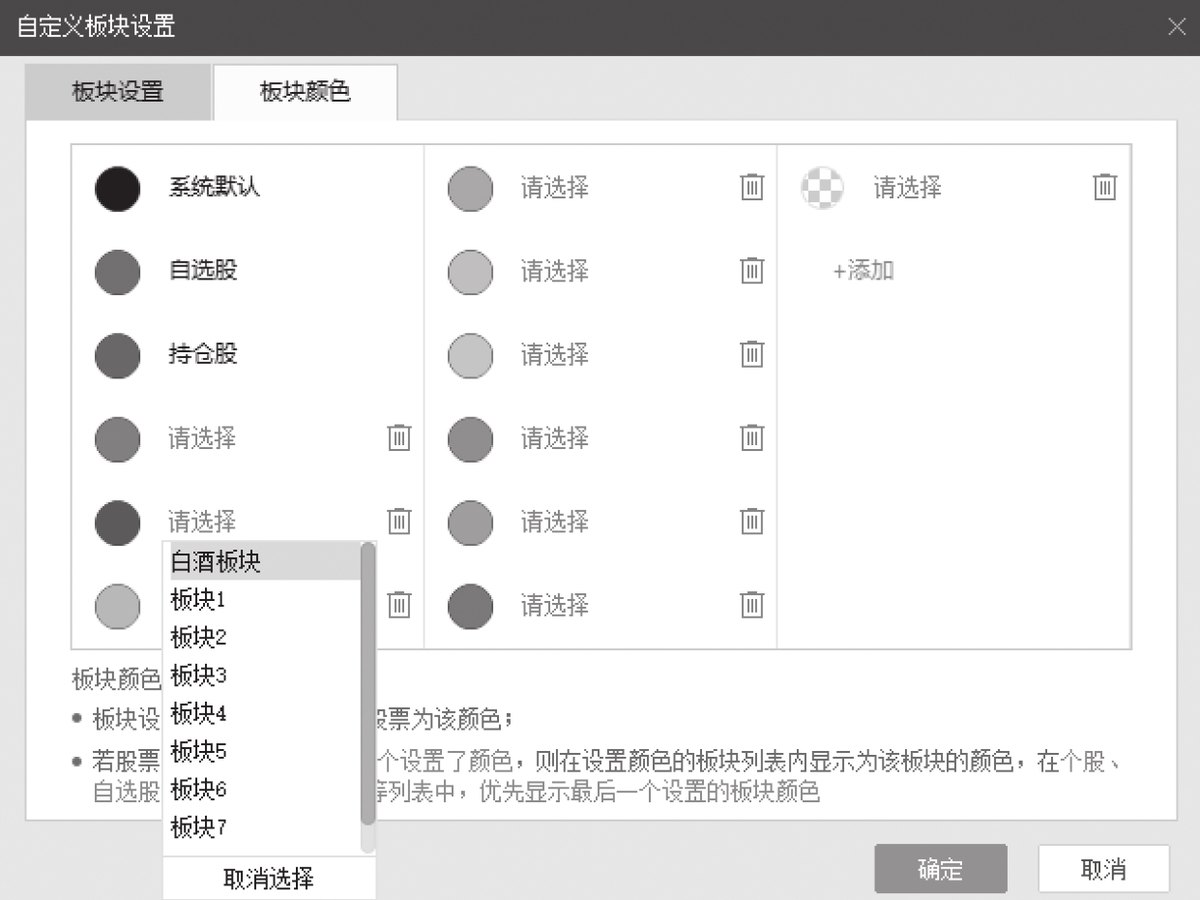Switch to the 板块设置 tab
The width and height of the screenshot is (1200, 900).
click(x=118, y=93)
